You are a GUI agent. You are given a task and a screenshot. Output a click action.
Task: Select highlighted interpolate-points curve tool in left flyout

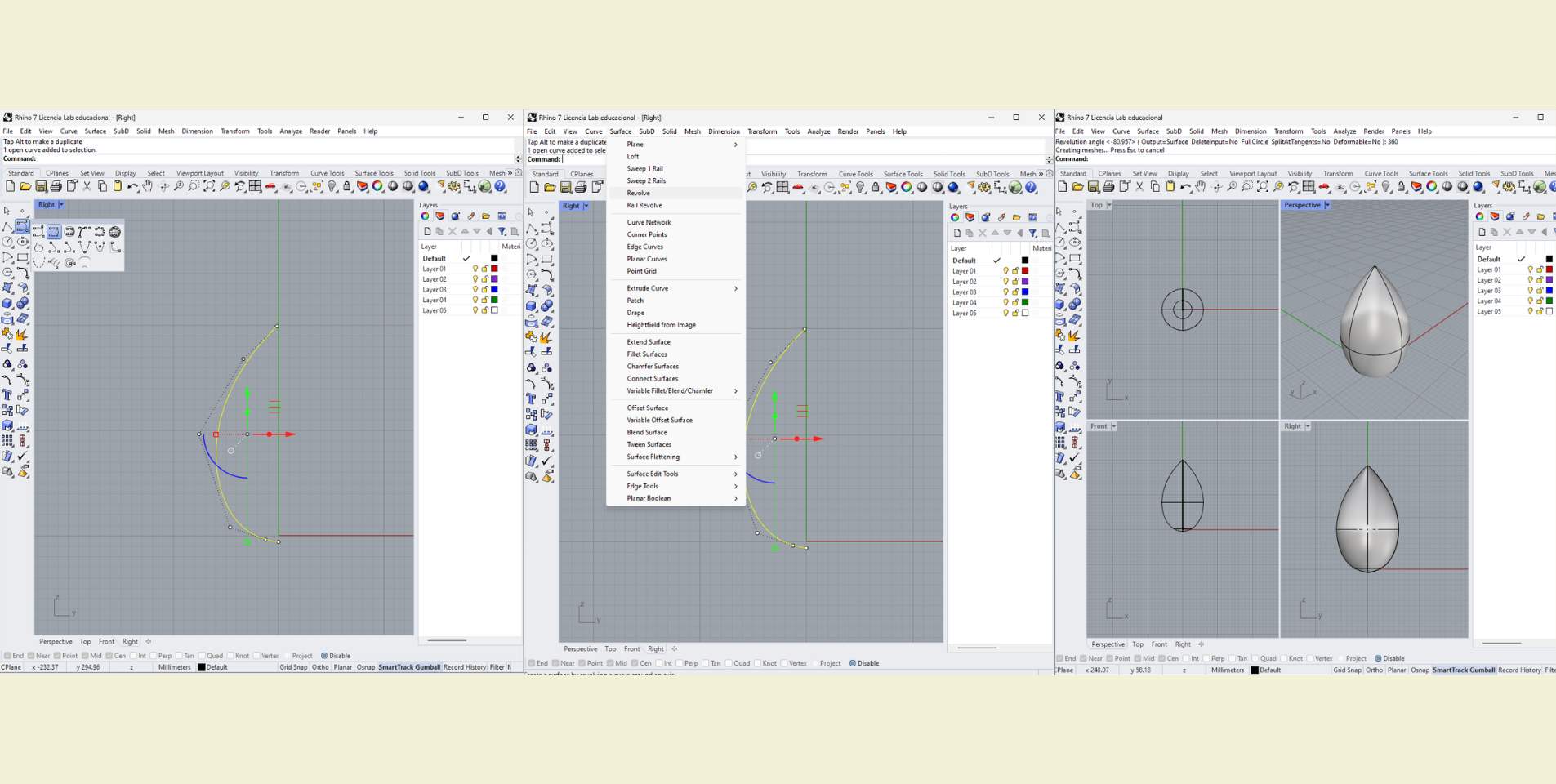point(54,232)
